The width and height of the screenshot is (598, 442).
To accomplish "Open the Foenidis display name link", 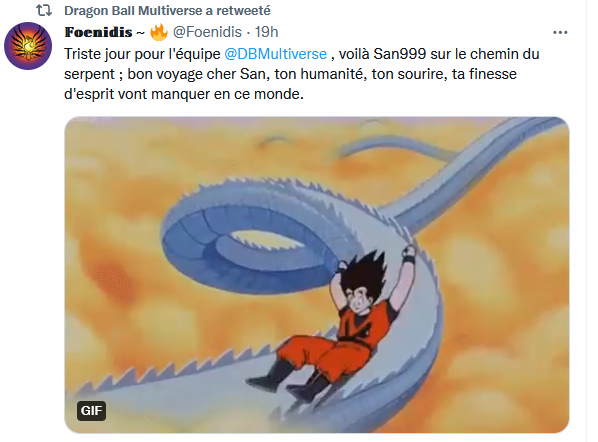I will point(98,32).
